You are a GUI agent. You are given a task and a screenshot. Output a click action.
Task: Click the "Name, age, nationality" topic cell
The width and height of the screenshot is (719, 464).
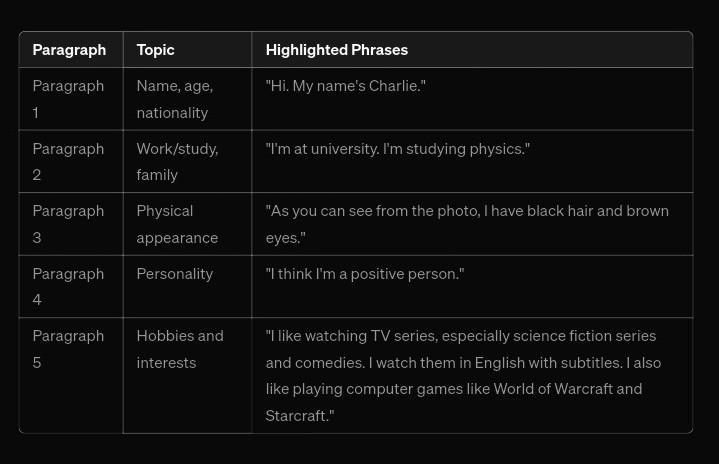pos(174,99)
